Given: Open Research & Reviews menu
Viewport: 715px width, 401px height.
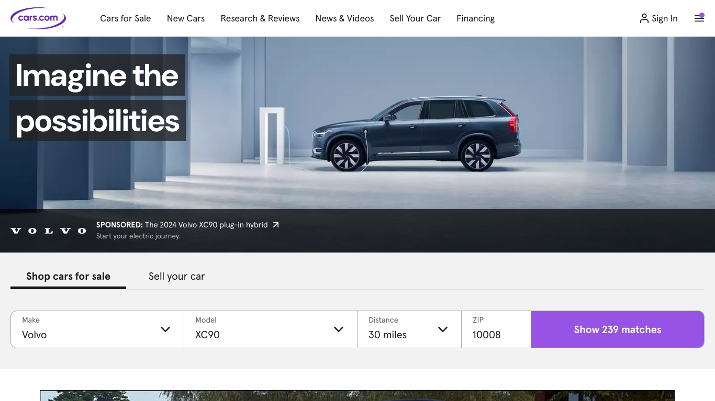Looking at the screenshot, I should 260,18.
